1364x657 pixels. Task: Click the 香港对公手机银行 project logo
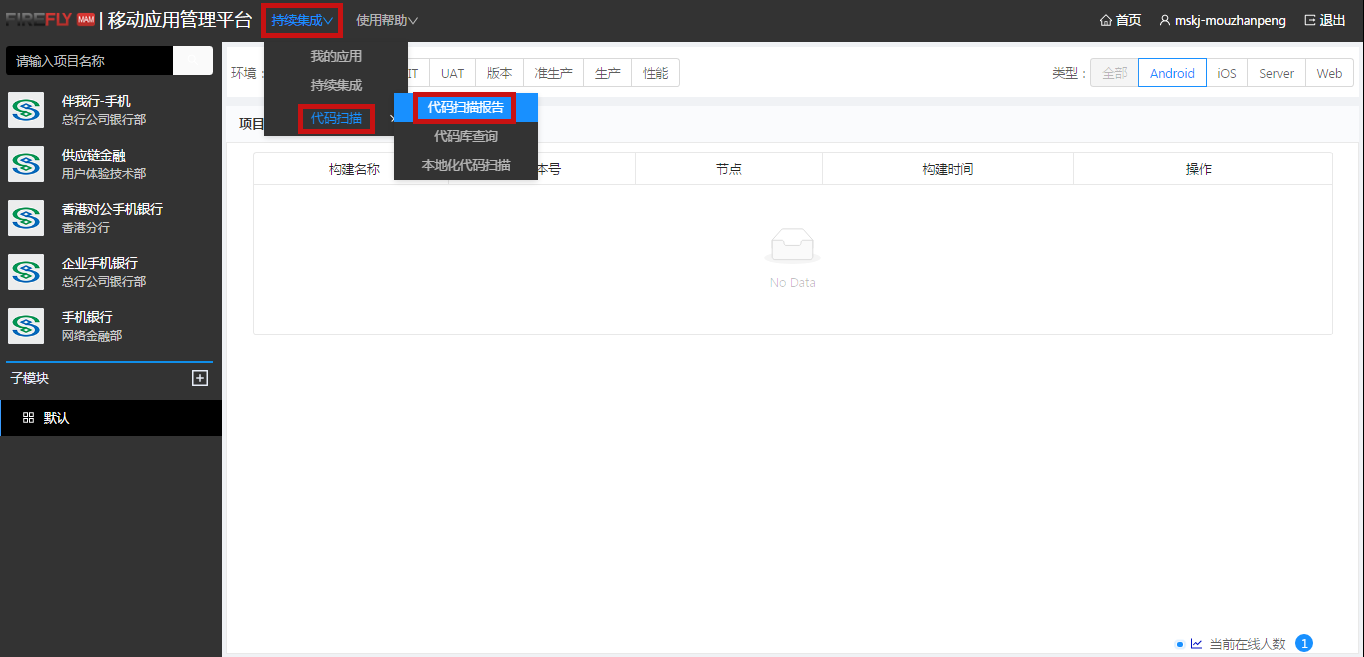click(26, 218)
